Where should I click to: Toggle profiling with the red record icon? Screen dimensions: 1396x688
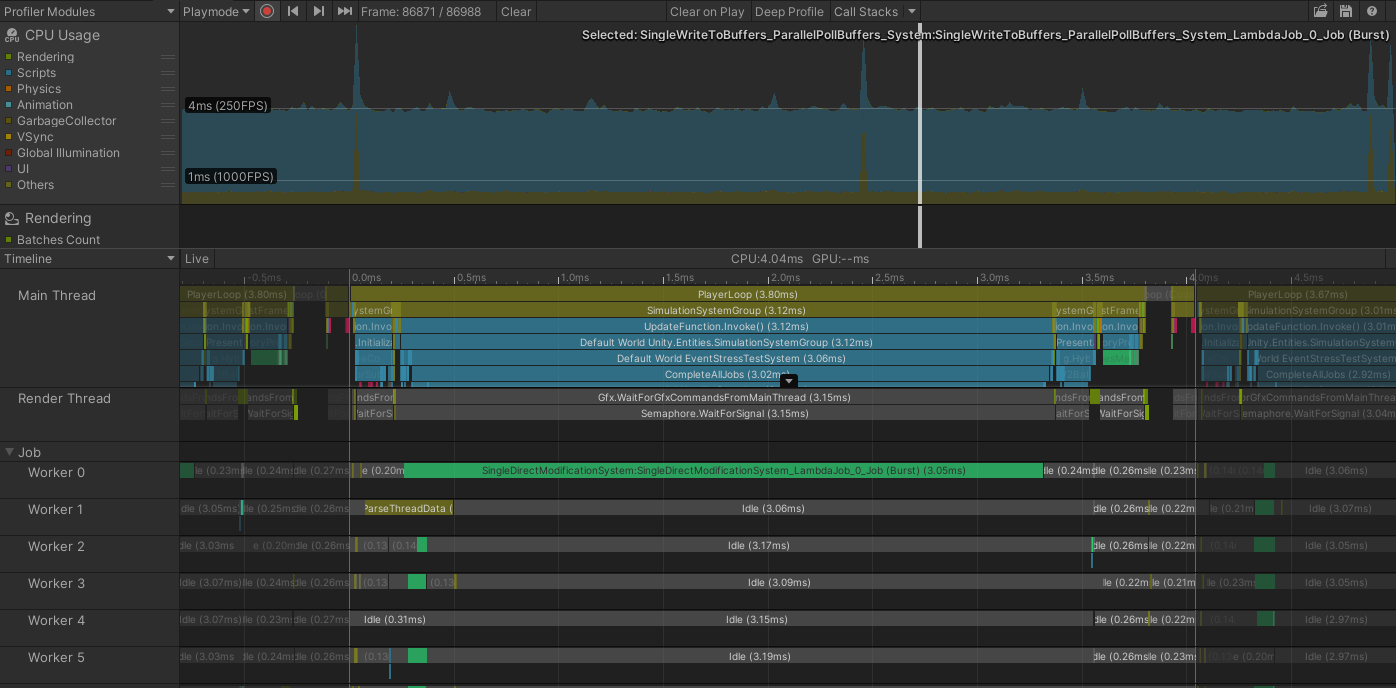click(x=267, y=11)
